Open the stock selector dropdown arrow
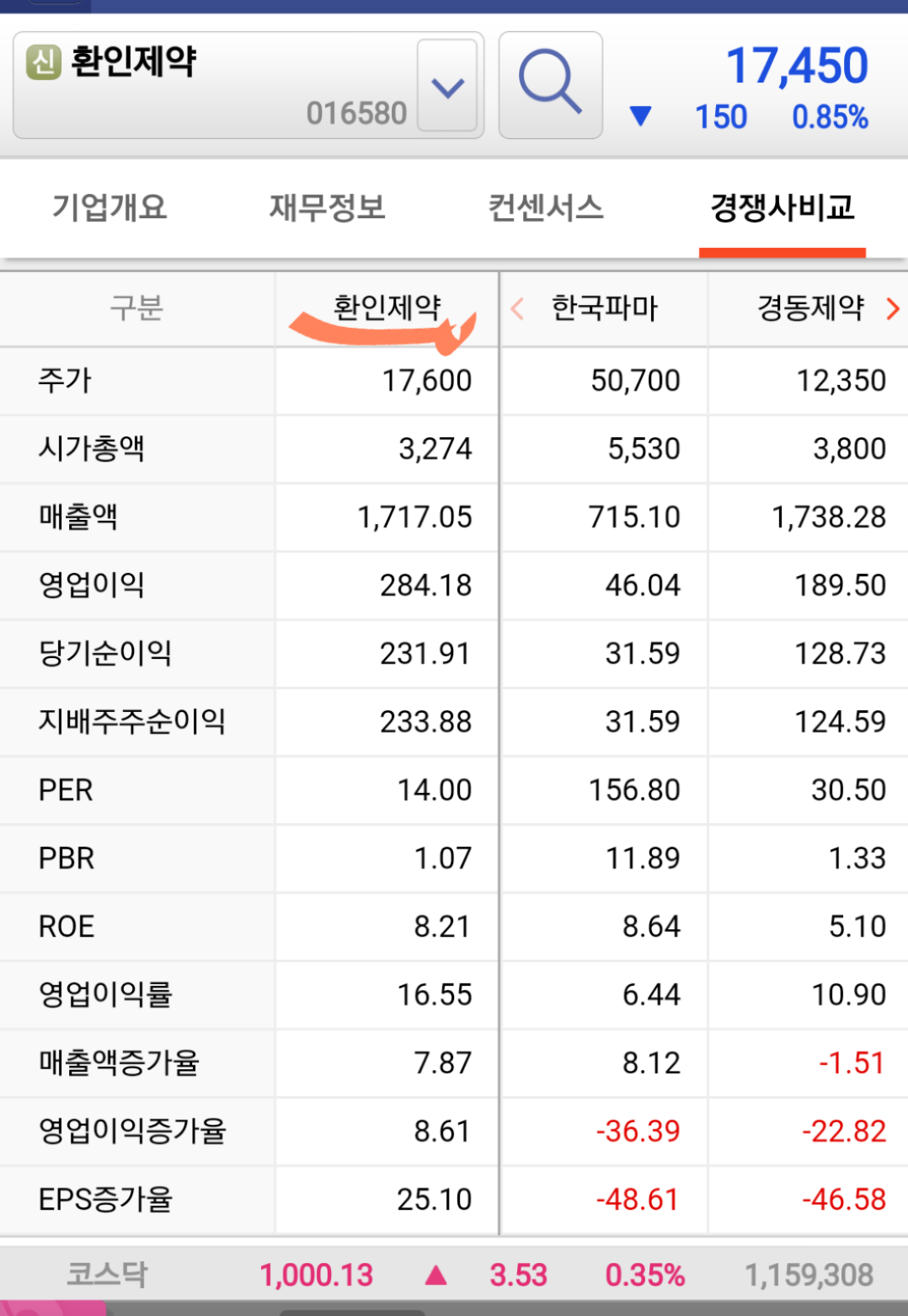 point(447,86)
